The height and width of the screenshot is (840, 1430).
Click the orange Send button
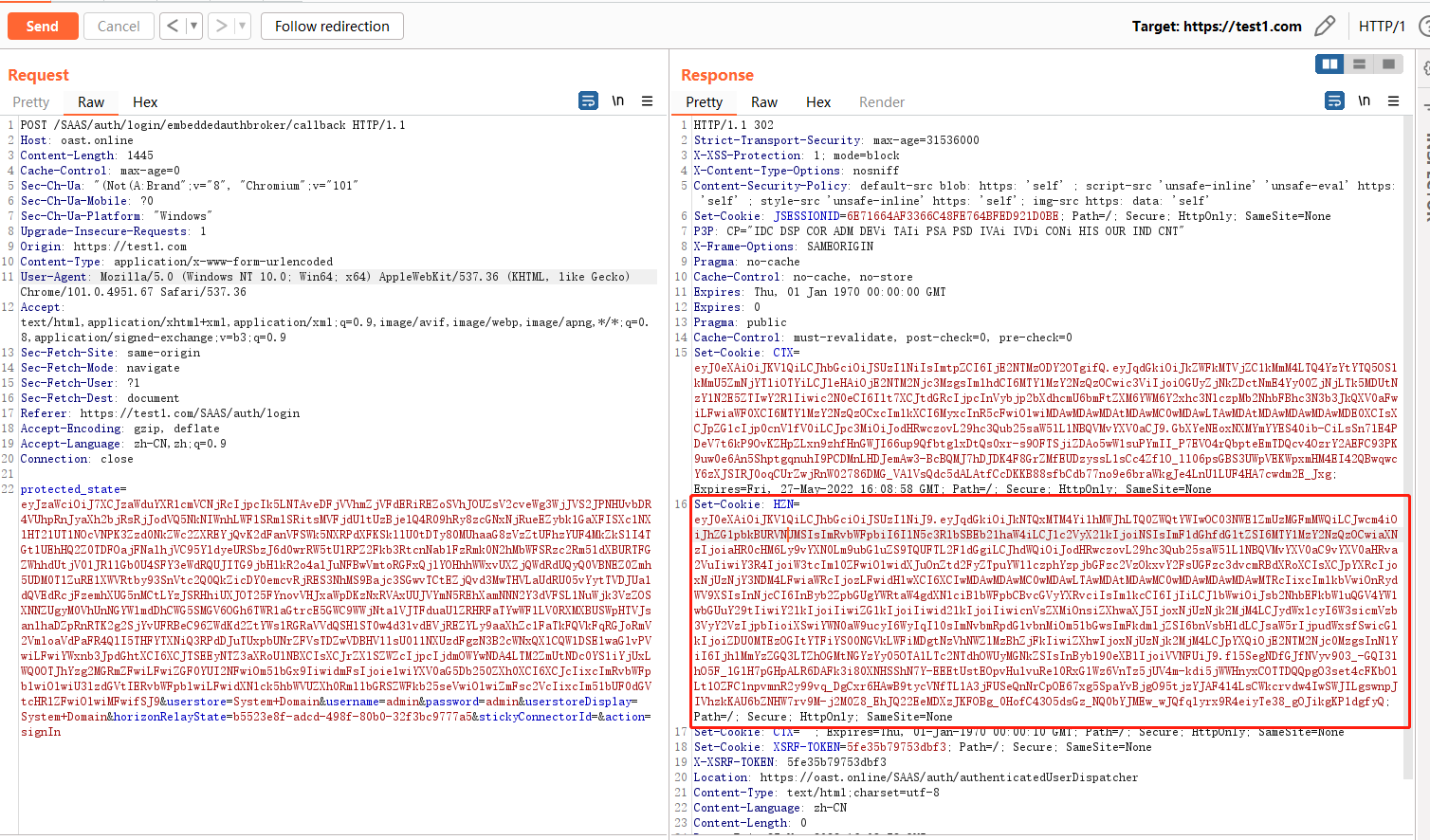[42, 26]
